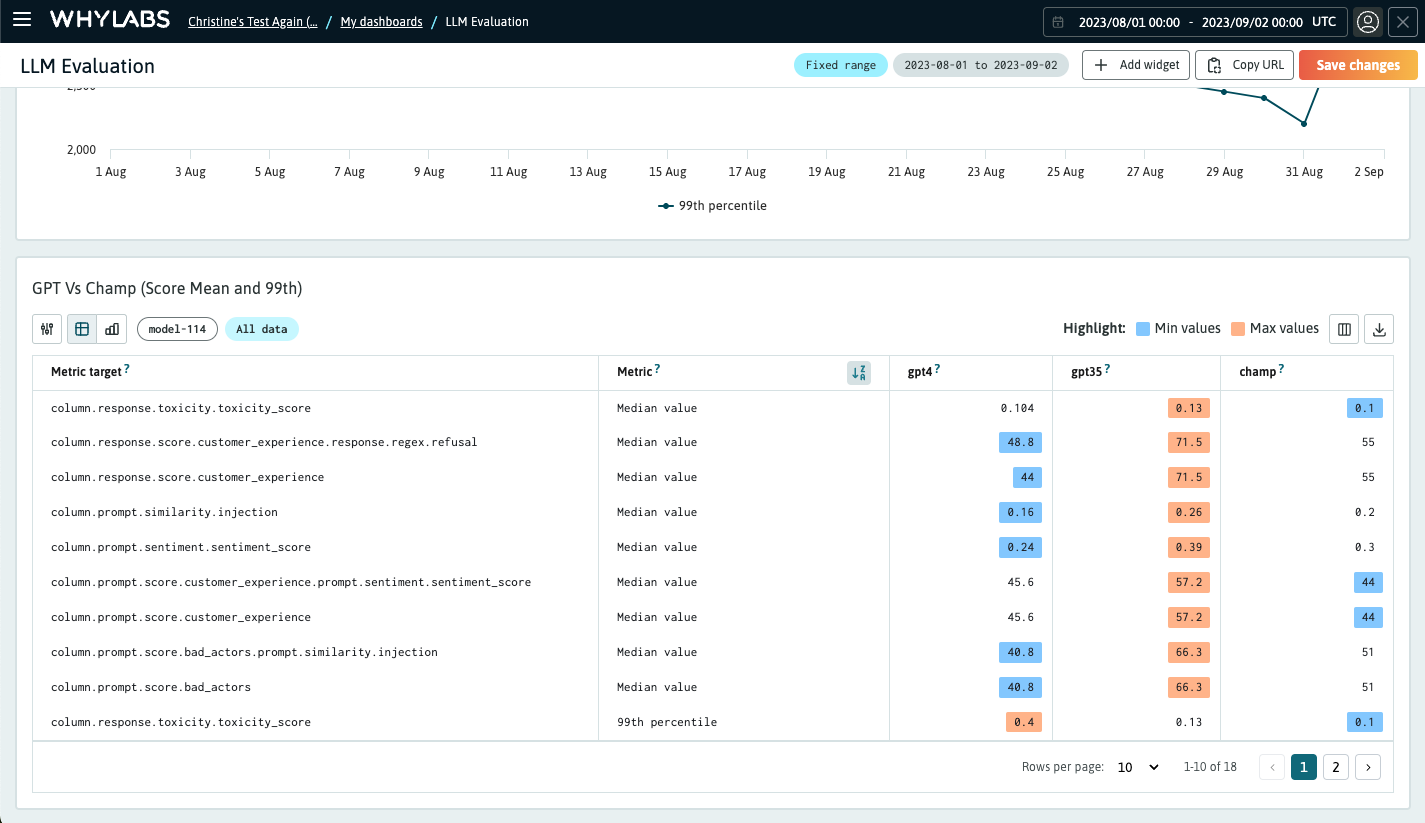1425x823 pixels.
Task: Open the user profile icon
Action: pyautogui.click(x=1368, y=21)
